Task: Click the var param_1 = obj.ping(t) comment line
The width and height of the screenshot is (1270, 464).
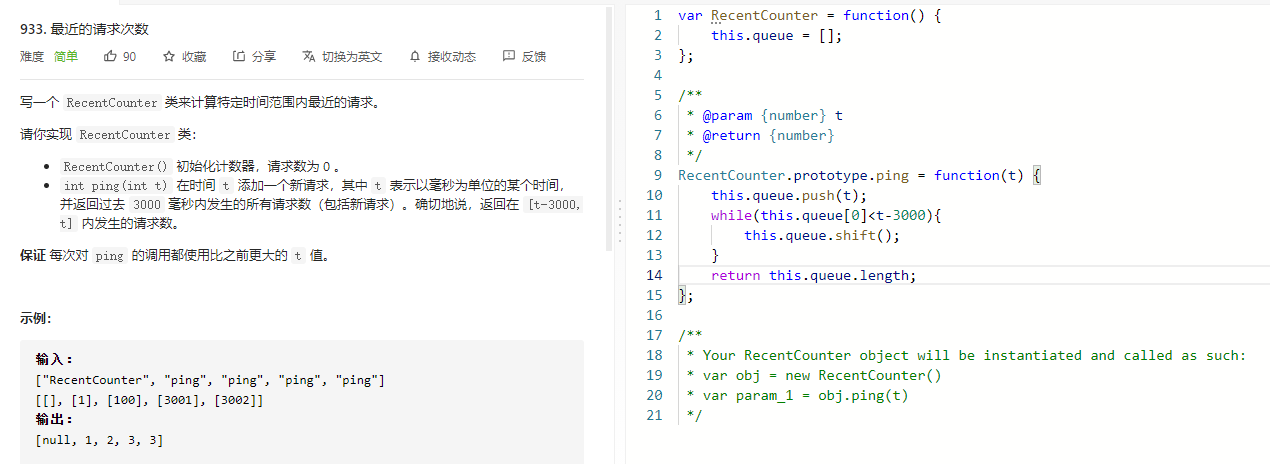Action: point(798,395)
